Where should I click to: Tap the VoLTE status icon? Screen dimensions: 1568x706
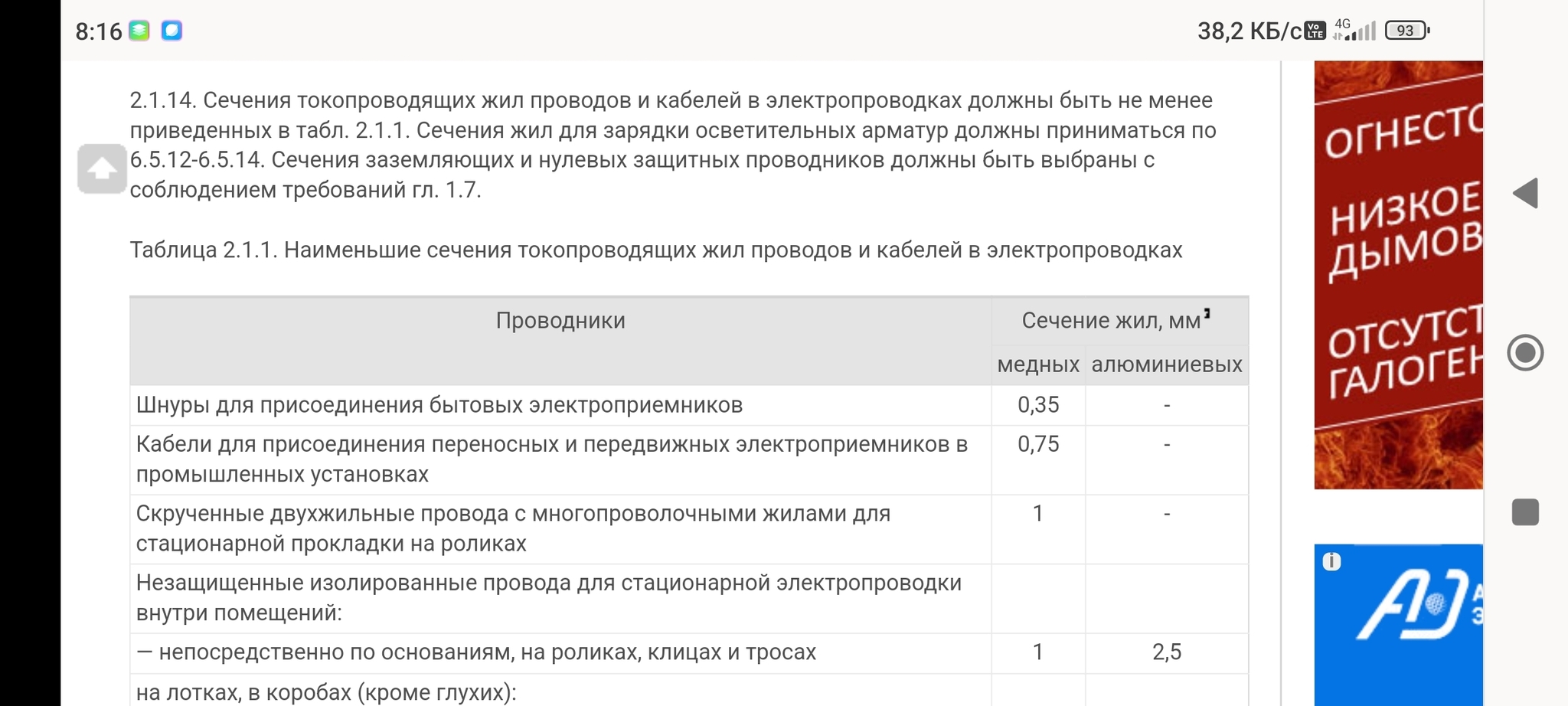pyautogui.click(x=1315, y=31)
